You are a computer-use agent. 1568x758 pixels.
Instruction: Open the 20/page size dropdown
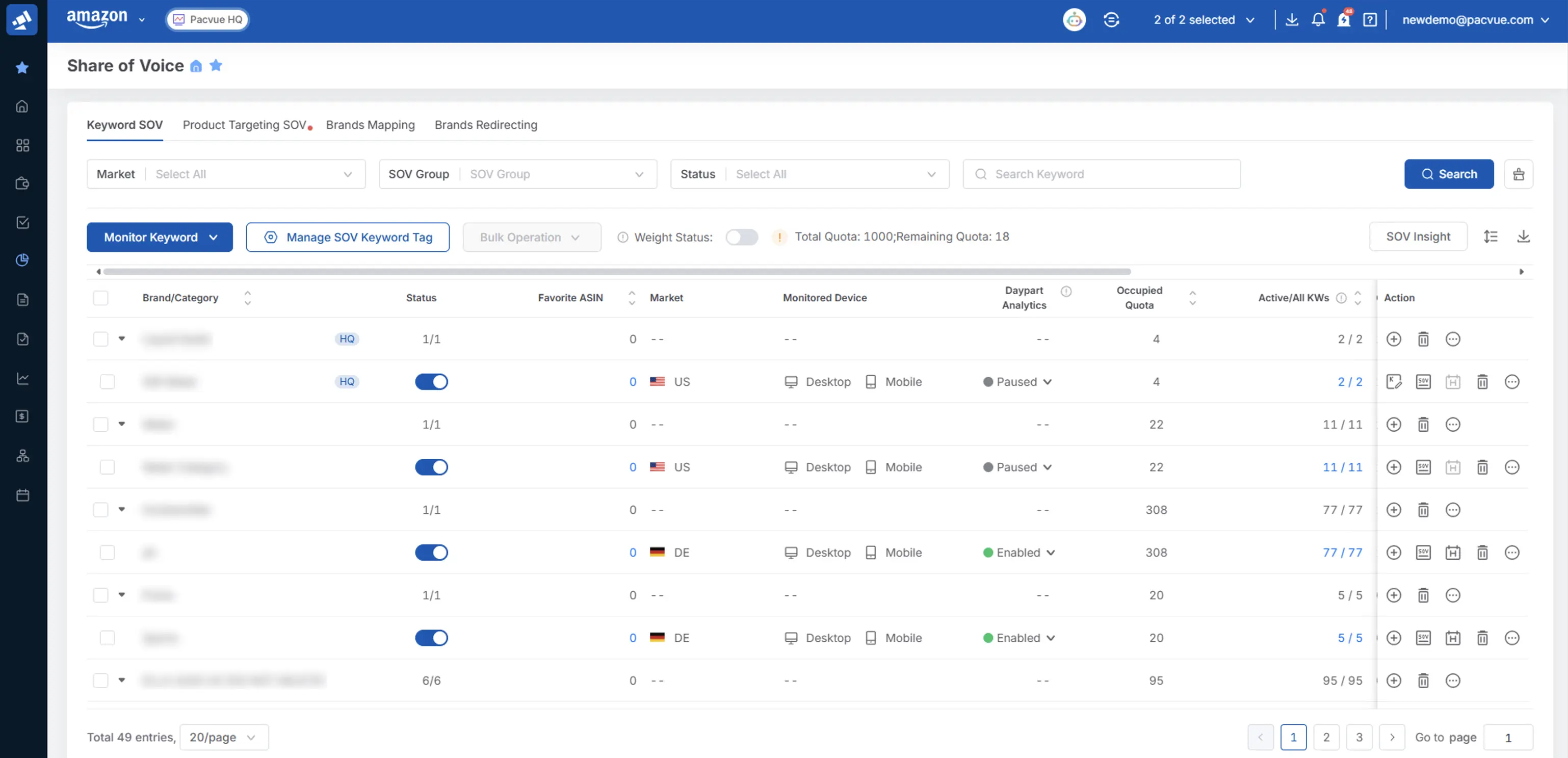point(223,737)
